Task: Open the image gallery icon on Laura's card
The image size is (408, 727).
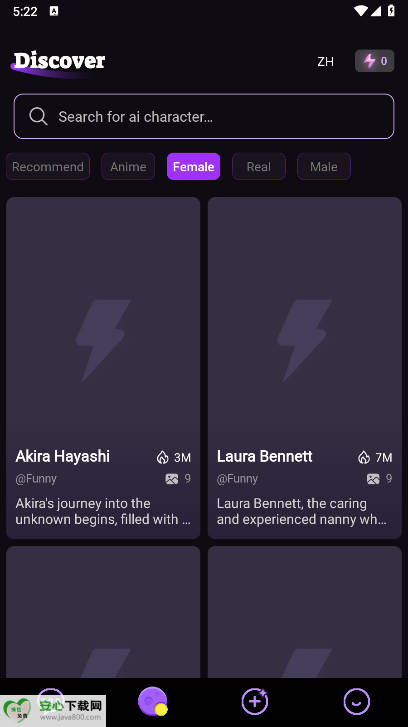Action: point(373,478)
